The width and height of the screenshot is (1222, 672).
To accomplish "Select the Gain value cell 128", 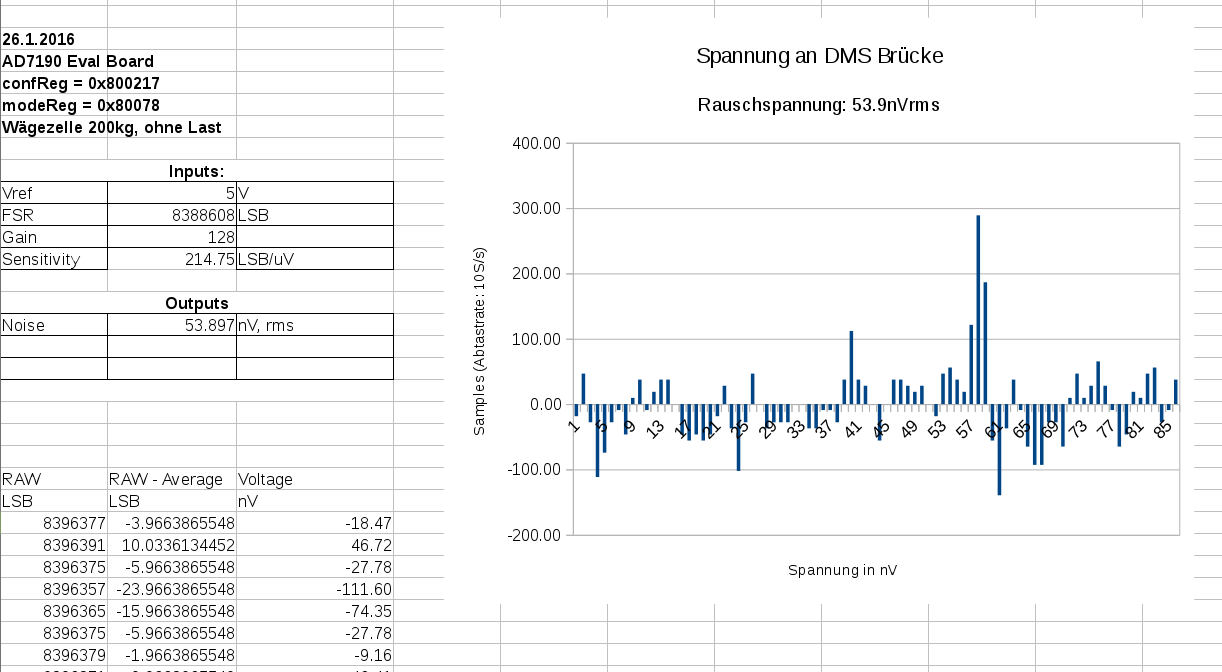I will [171, 237].
